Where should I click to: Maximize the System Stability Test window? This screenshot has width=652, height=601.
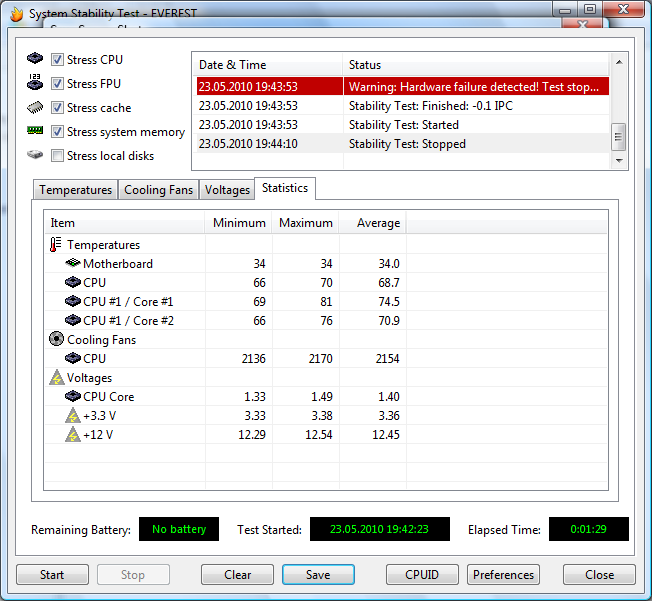590,9
